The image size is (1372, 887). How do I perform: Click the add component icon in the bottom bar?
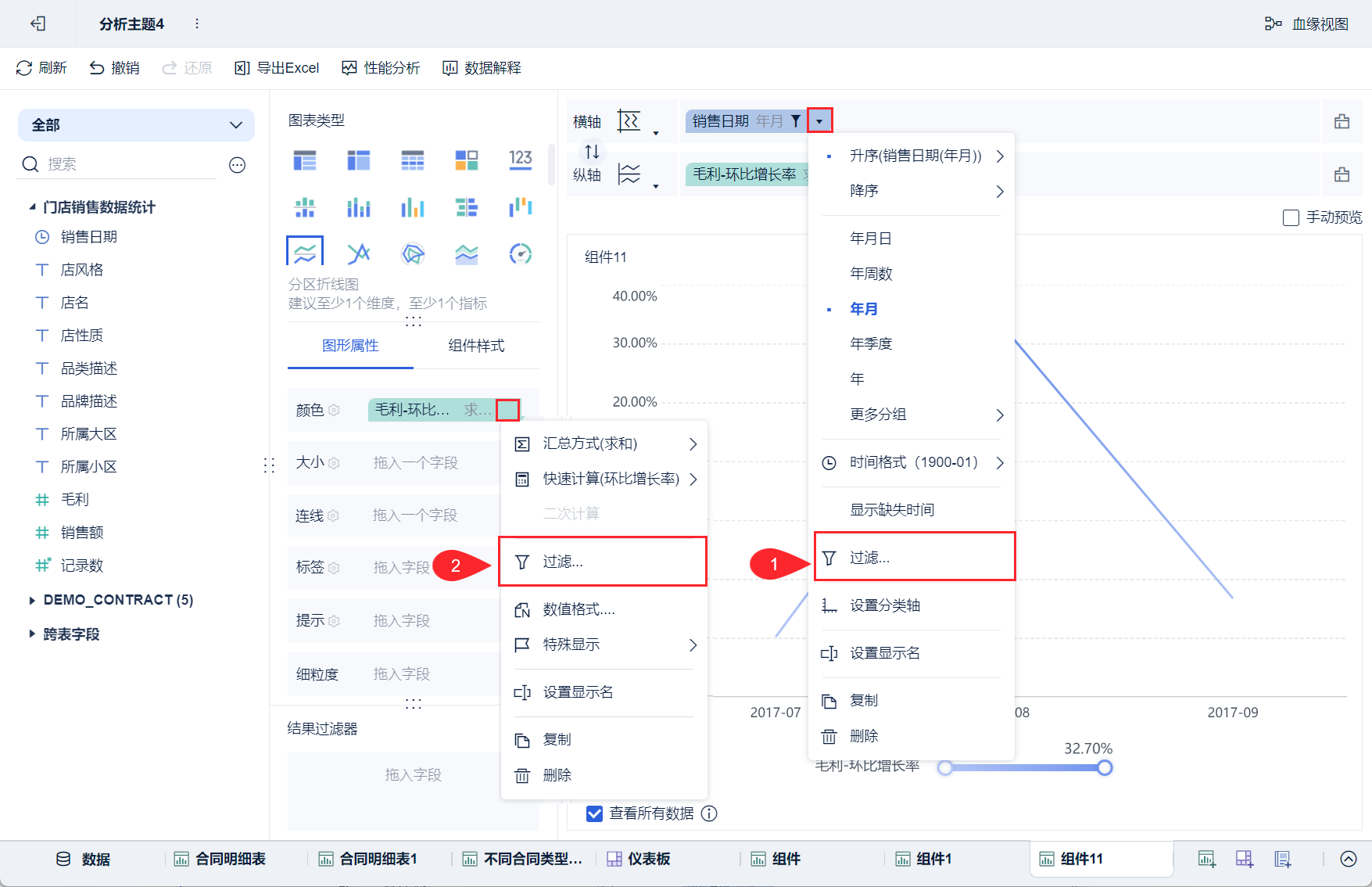1207,859
